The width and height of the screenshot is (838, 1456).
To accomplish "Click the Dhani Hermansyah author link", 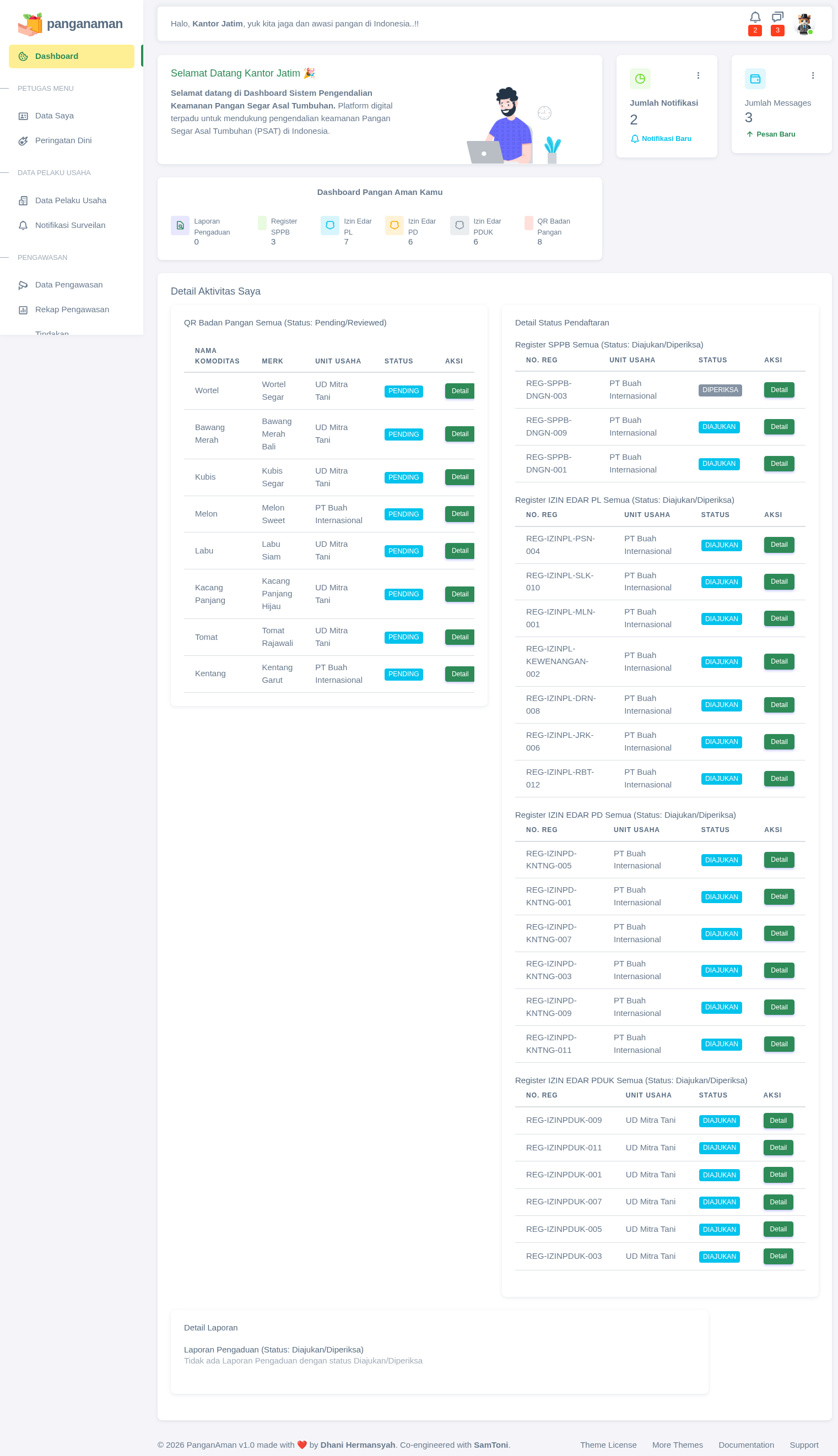I will pyautogui.click(x=358, y=1445).
